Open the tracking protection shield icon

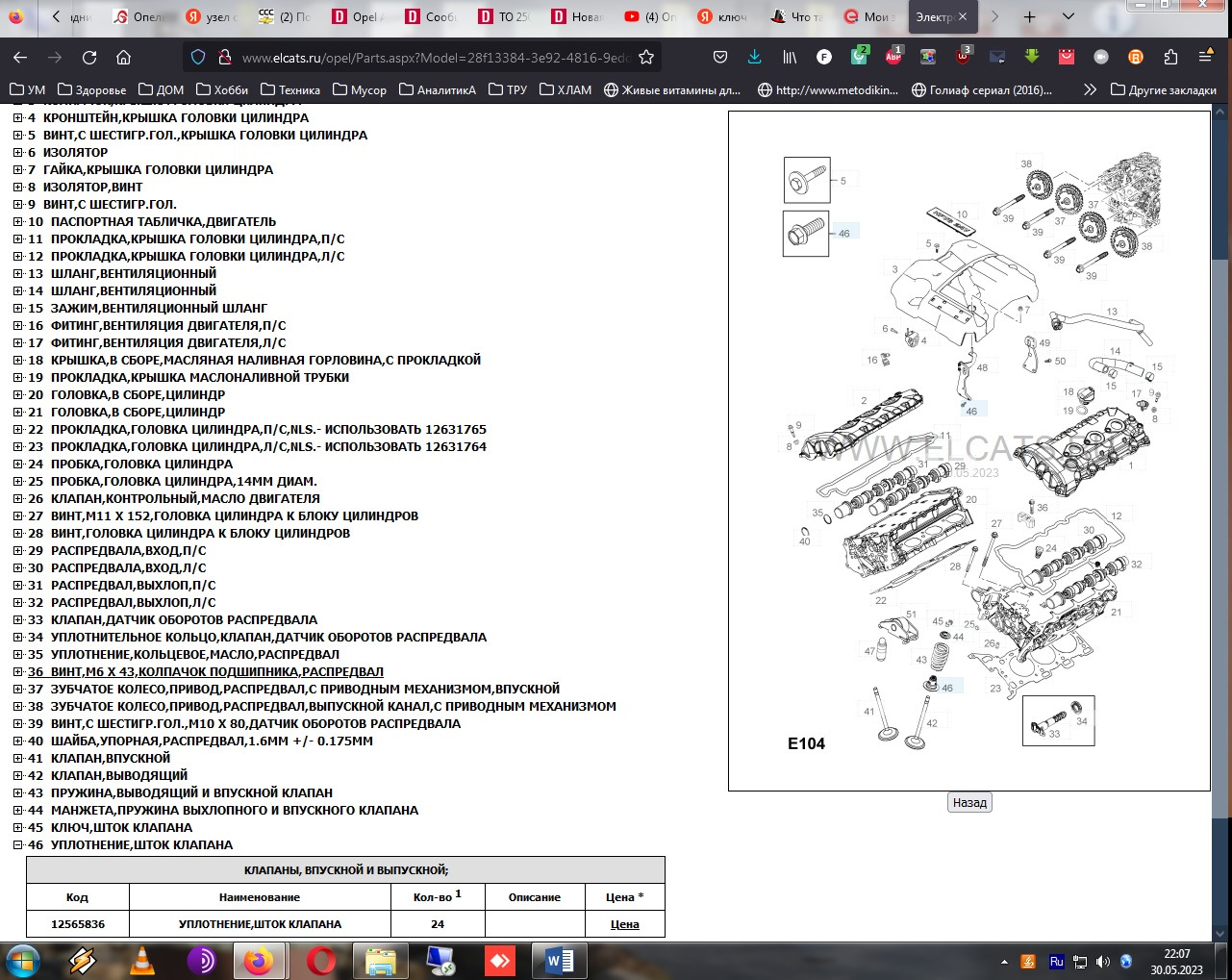coord(198,58)
